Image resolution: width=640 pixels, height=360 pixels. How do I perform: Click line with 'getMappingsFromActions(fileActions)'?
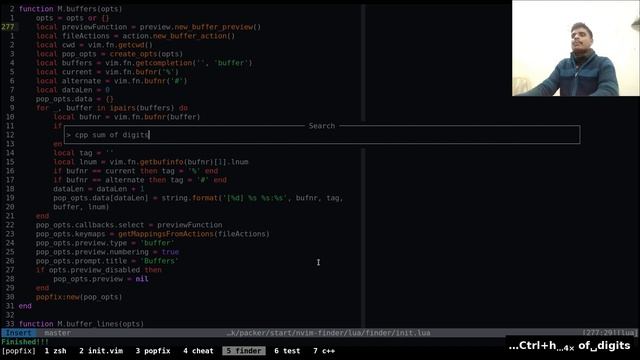[x=153, y=233]
